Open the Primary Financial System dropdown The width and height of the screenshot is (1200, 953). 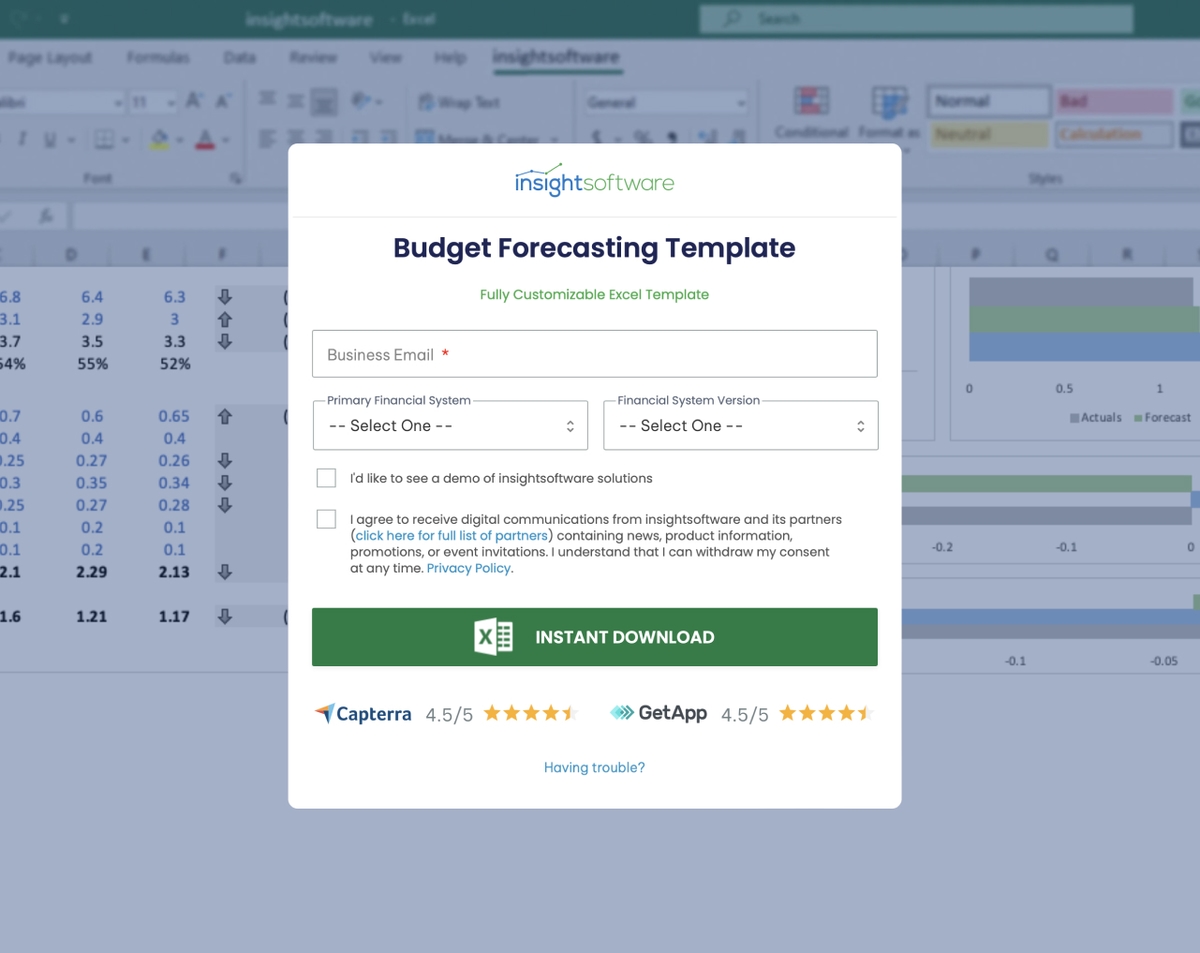click(450, 426)
